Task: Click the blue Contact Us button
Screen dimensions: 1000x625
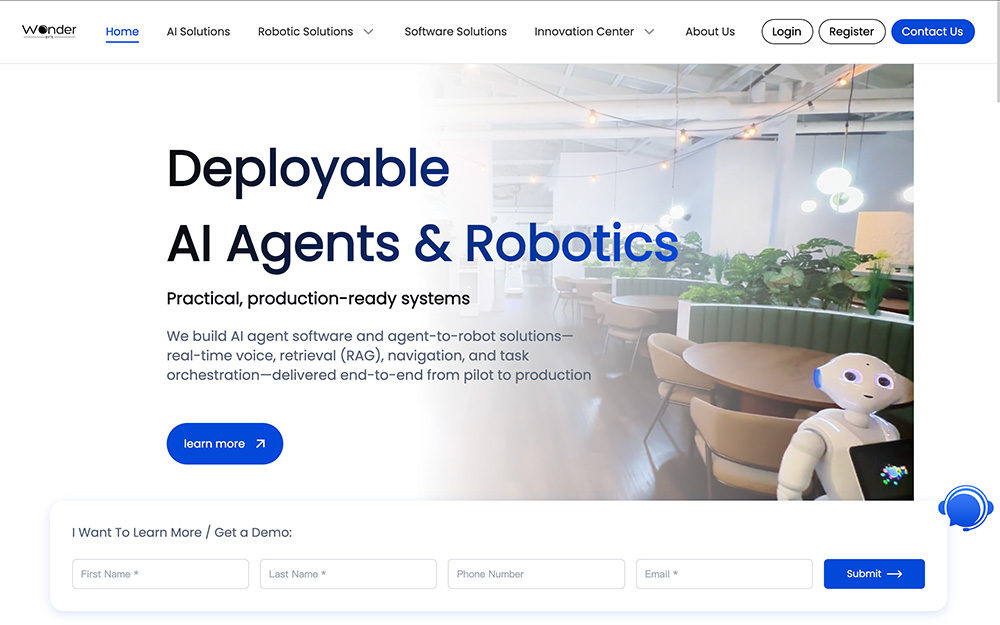Action: [932, 32]
